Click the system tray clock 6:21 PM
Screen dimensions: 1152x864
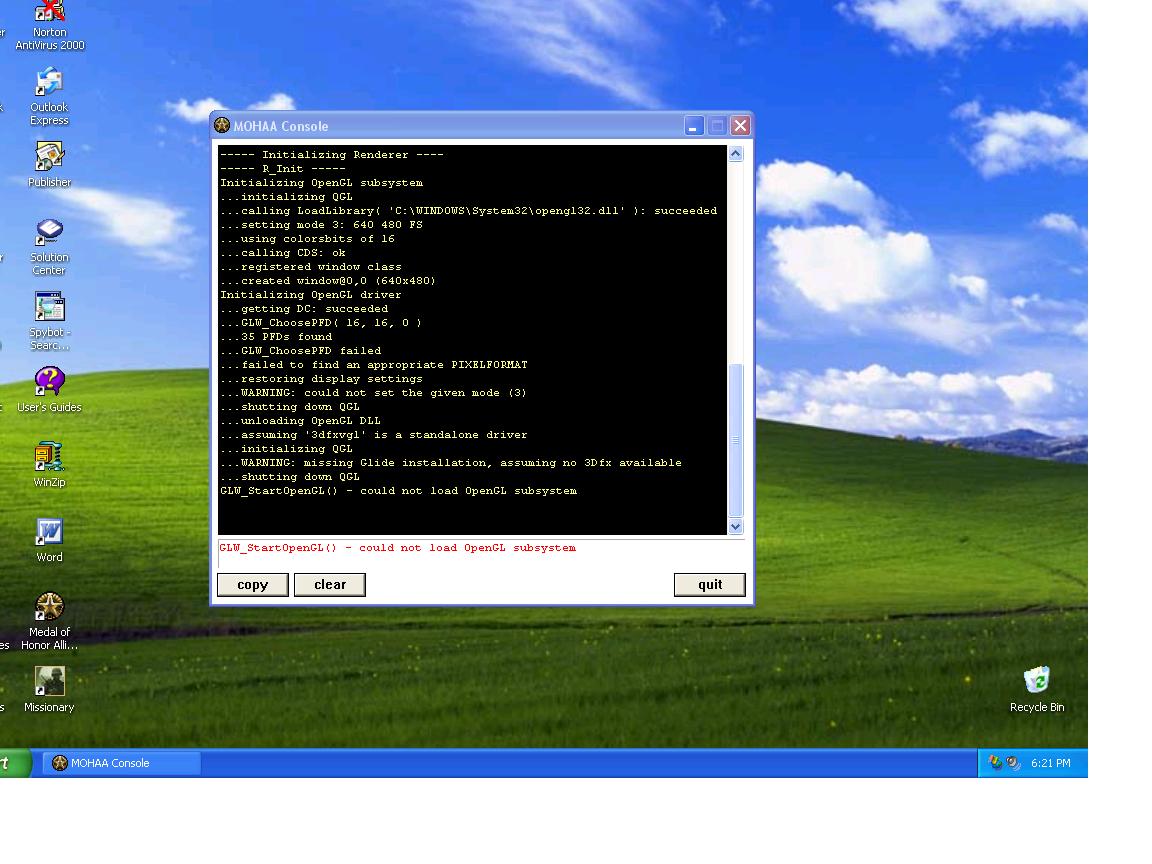click(1051, 763)
